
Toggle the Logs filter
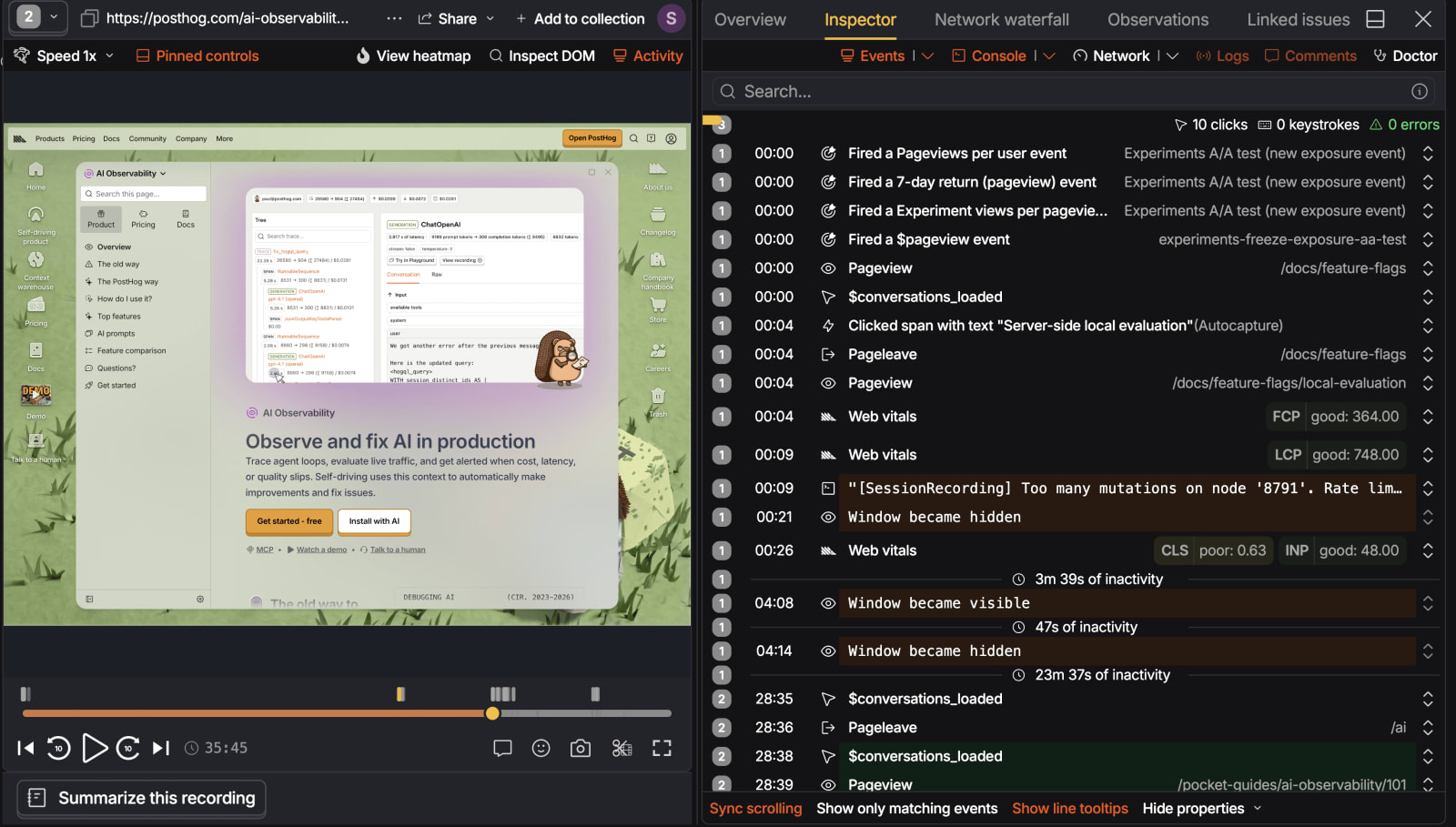coord(1222,55)
